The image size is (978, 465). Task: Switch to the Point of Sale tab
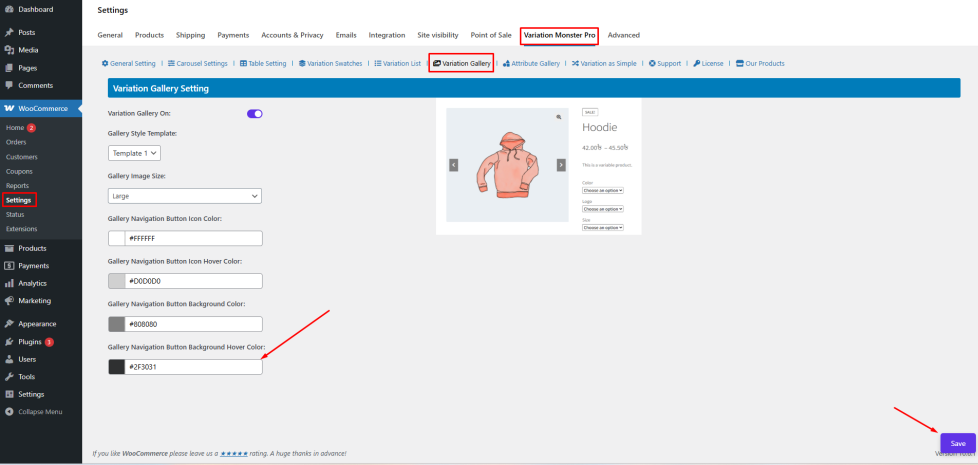click(491, 35)
